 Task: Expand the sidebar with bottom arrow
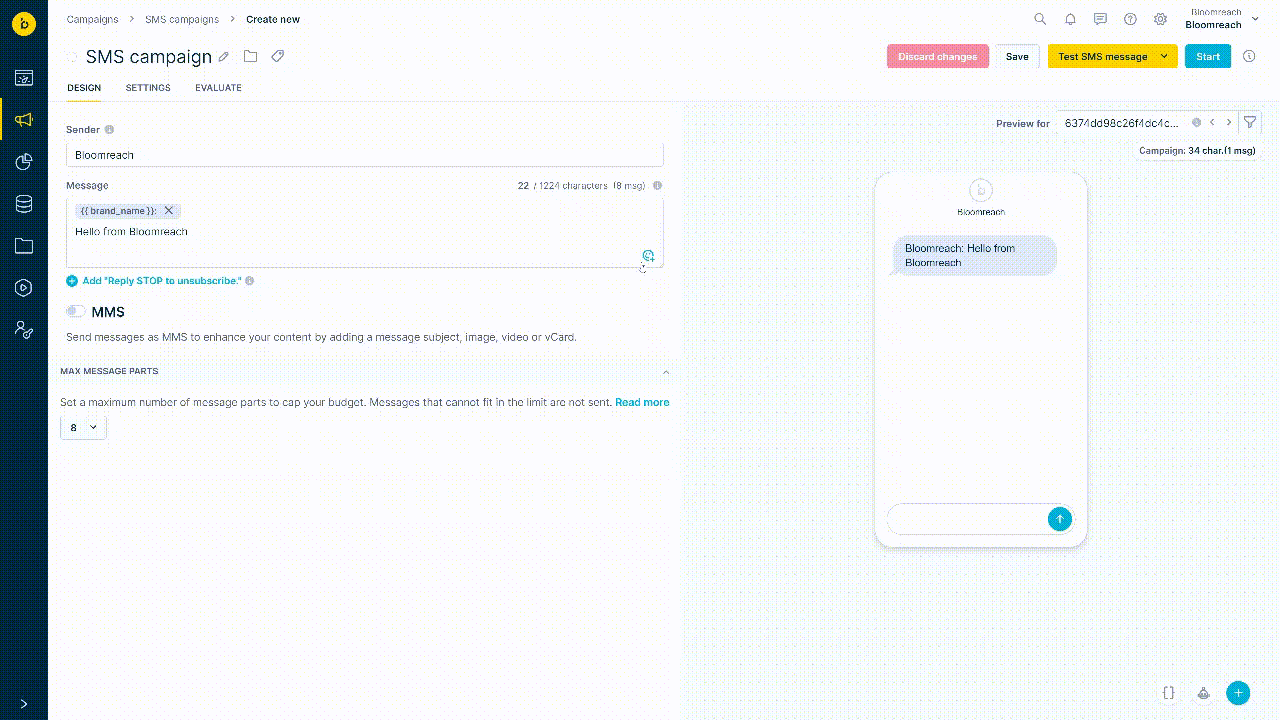click(x=24, y=704)
